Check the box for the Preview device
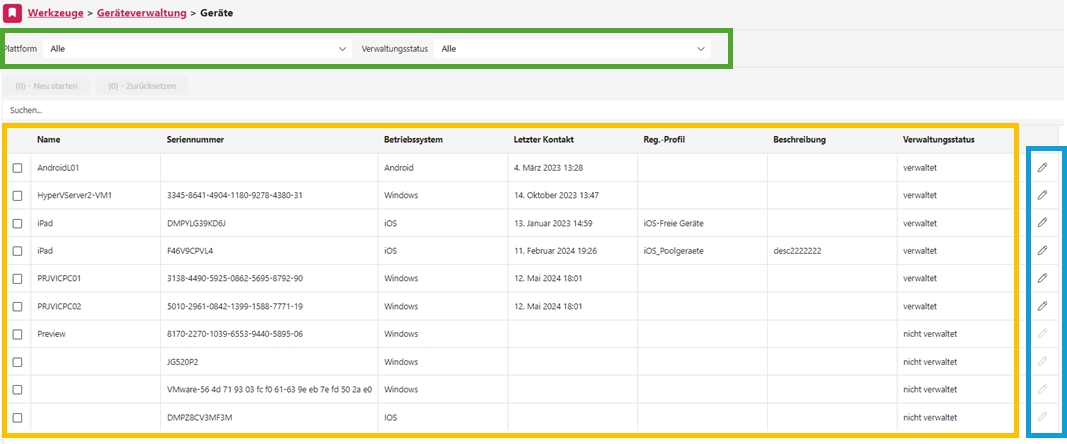This screenshot has height=444, width=1067. [17, 334]
